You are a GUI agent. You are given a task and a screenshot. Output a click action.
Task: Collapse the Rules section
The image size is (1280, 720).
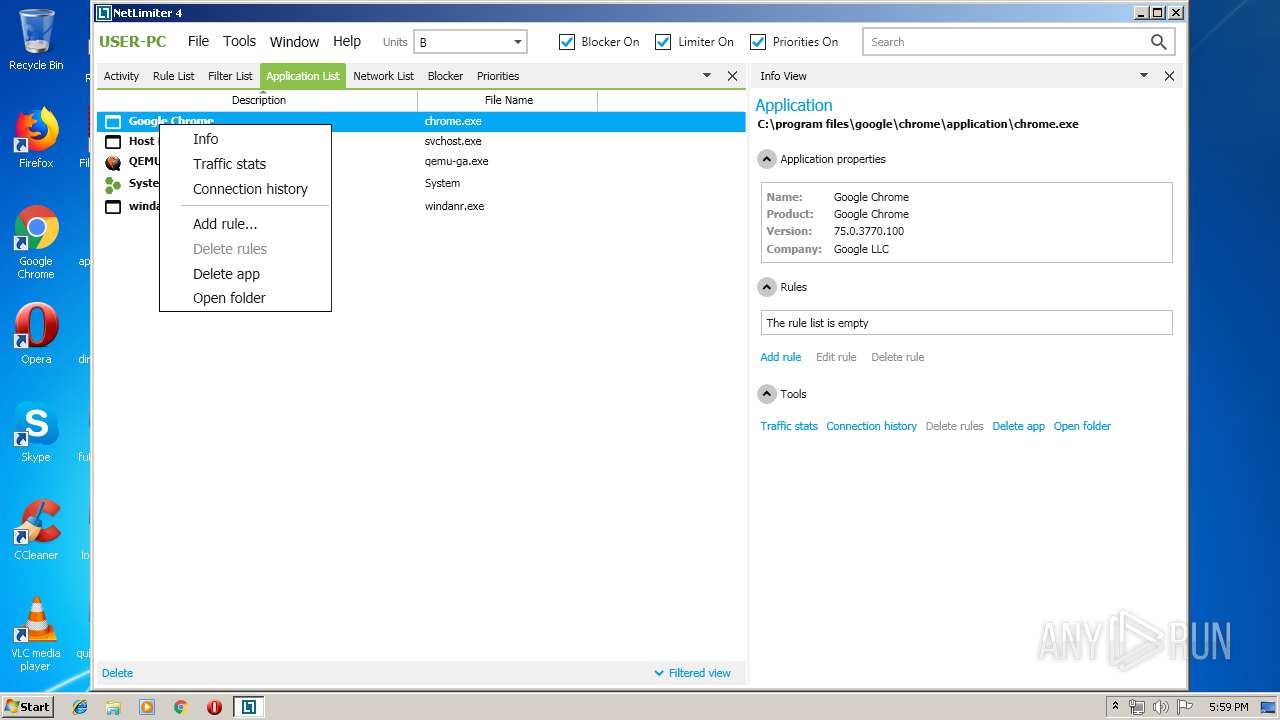767,287
